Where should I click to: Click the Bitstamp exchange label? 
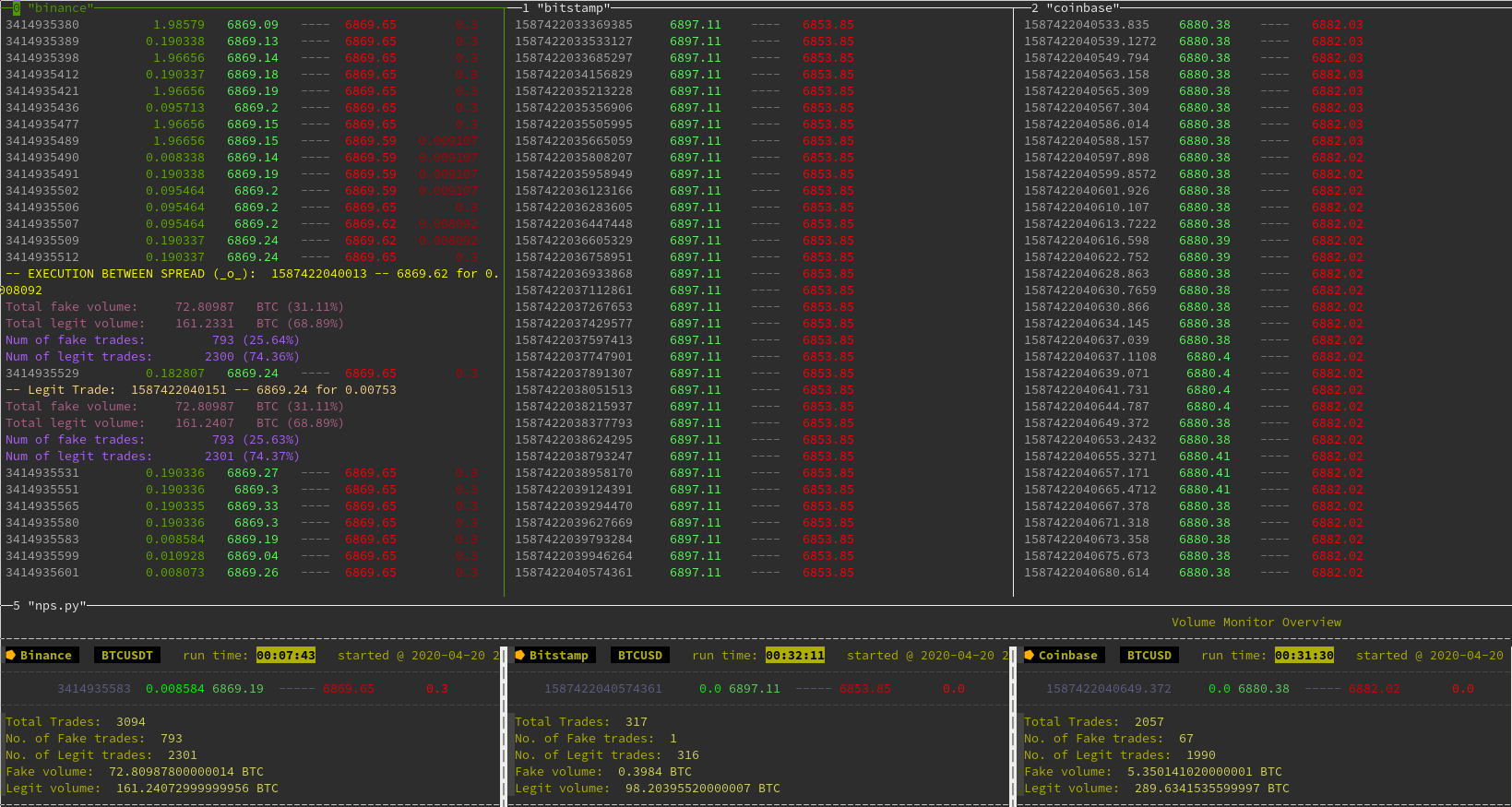tap(559, 656)
